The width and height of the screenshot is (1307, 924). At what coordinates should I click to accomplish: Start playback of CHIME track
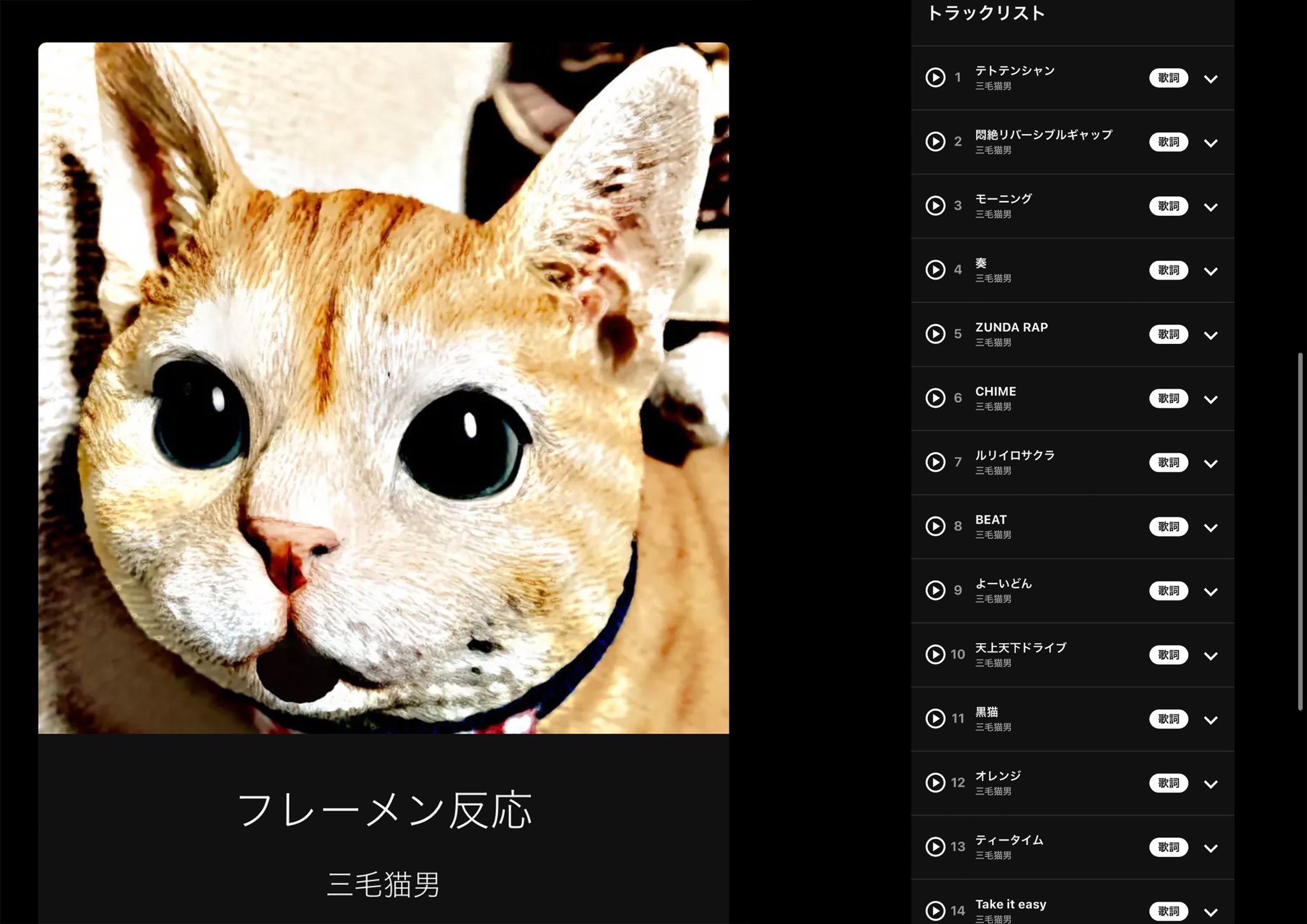935,398
